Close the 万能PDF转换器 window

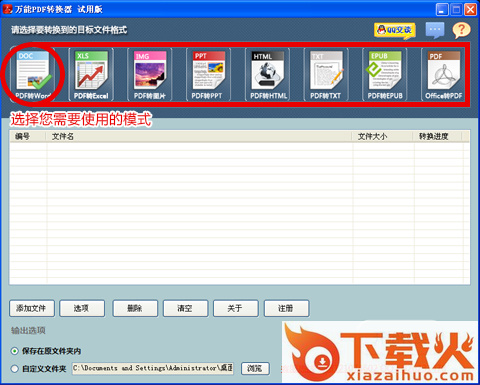coord(471,9)
